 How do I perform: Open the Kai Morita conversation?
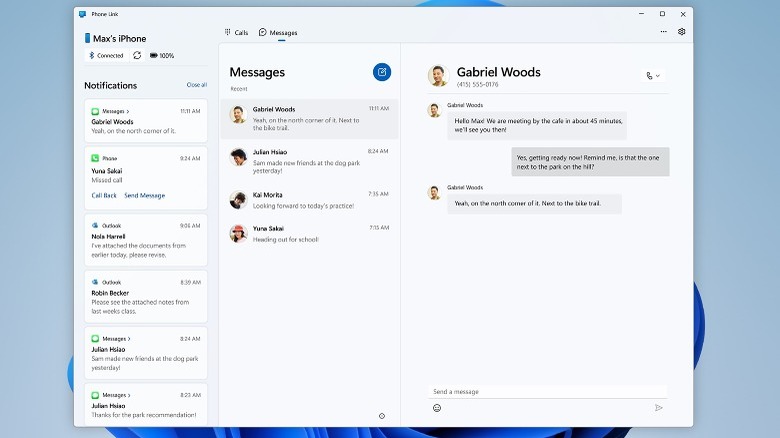(309, 199)
